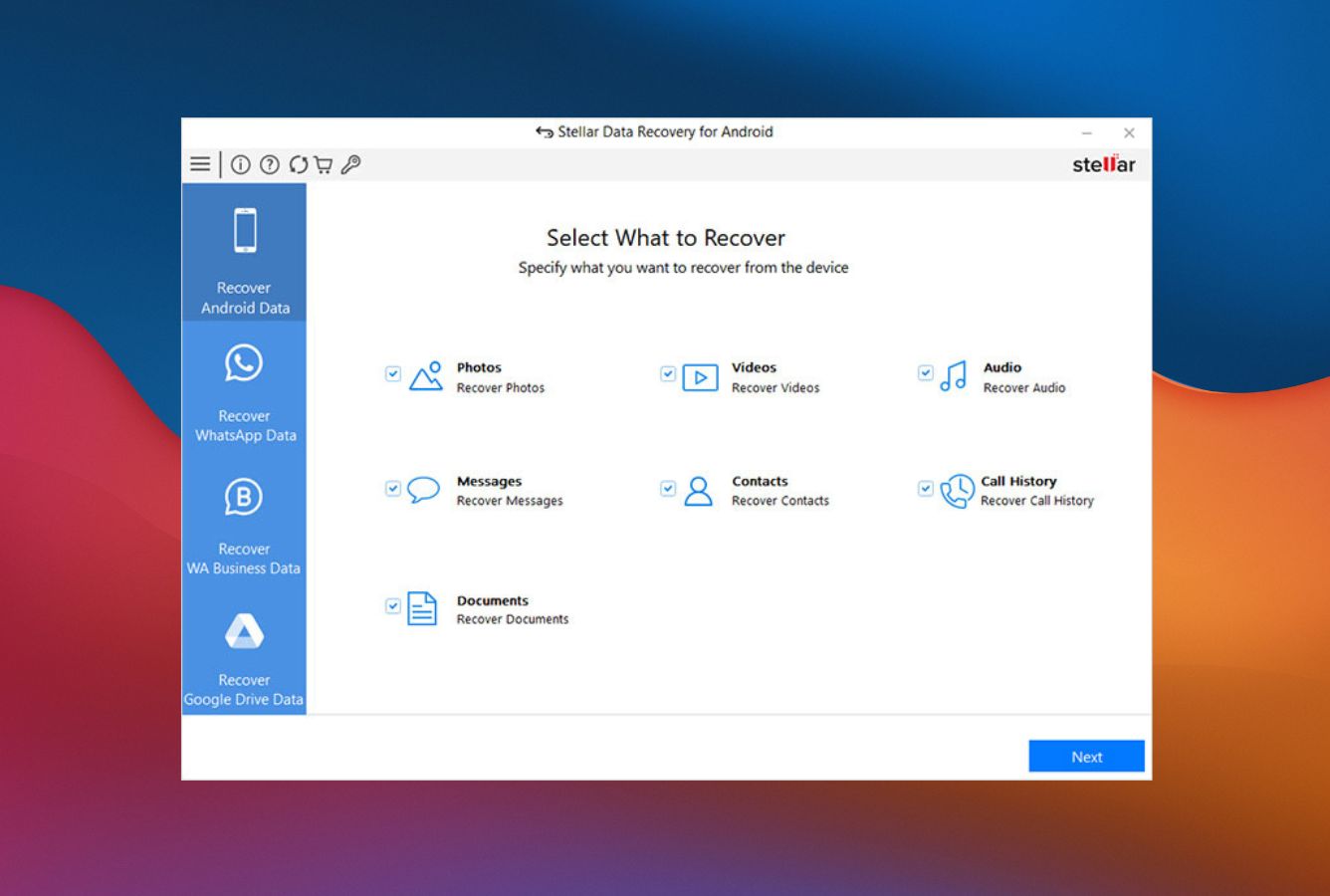Click the 'Recover Contacts' text
The width and height of the screenshot is (1330, 896).
pos(780,501)
